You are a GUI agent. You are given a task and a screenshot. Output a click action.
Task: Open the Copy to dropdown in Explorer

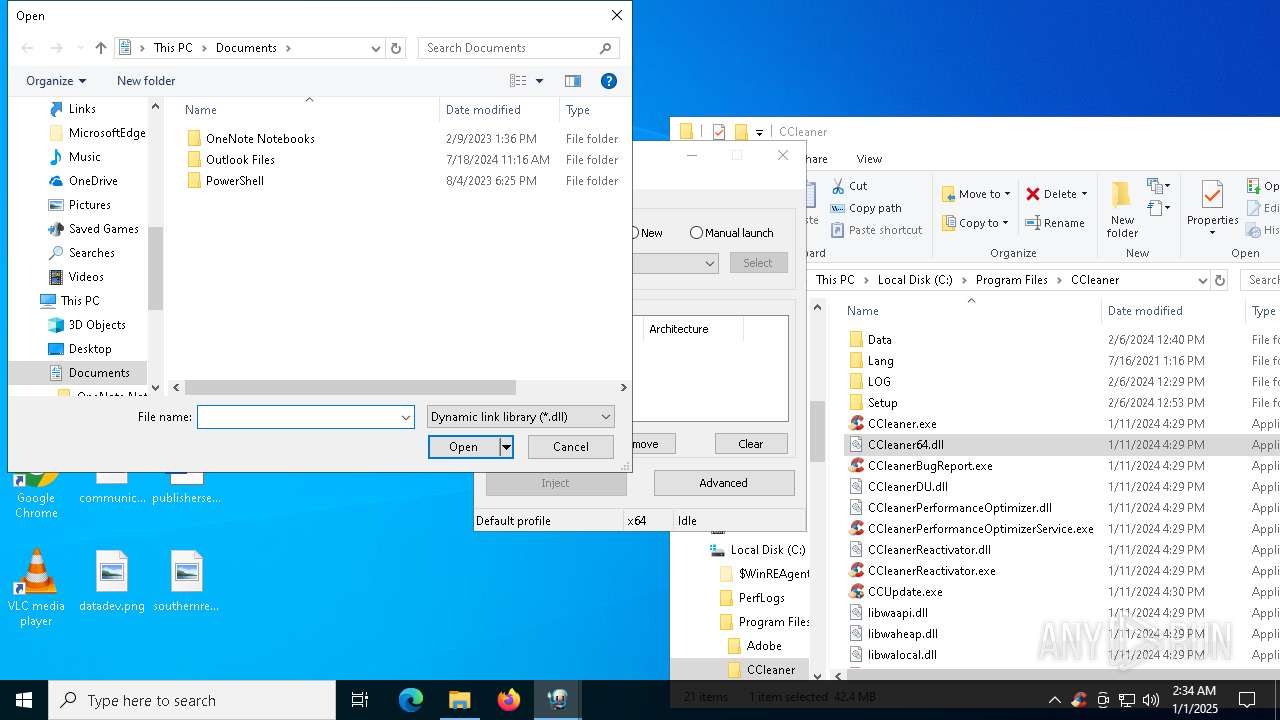(976, 223)
